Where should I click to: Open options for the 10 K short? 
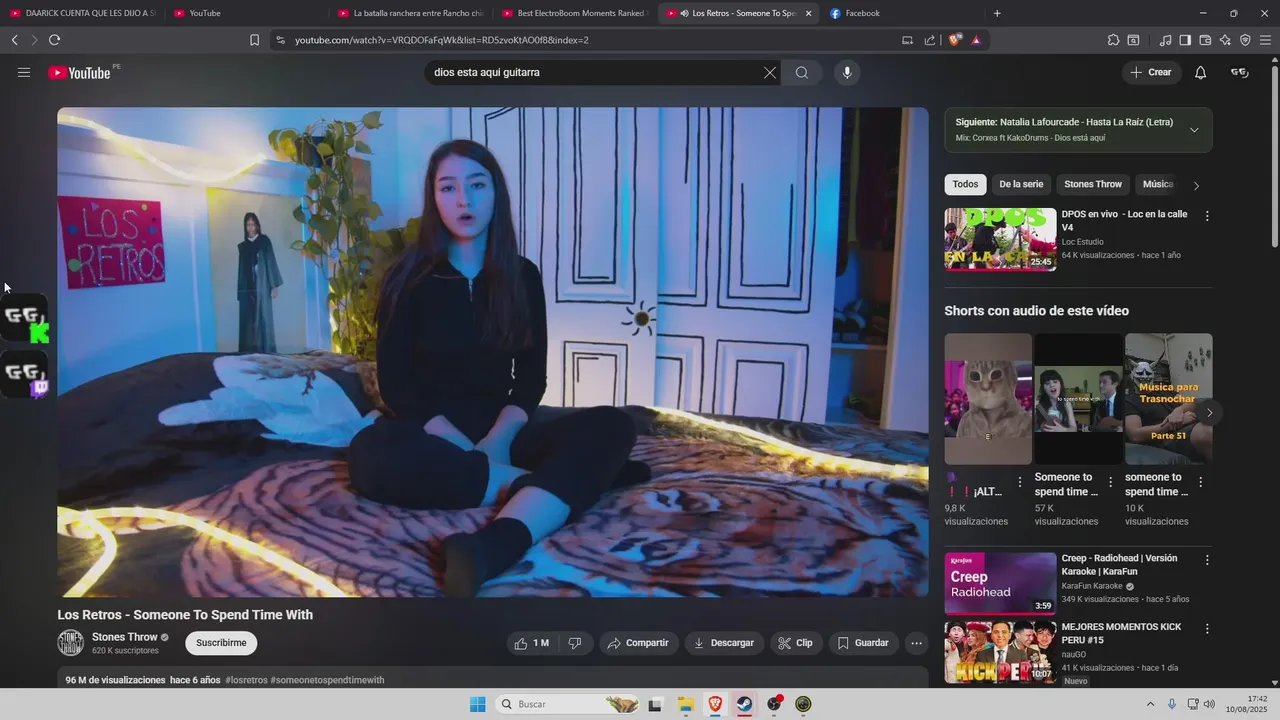coord(1200,482)
